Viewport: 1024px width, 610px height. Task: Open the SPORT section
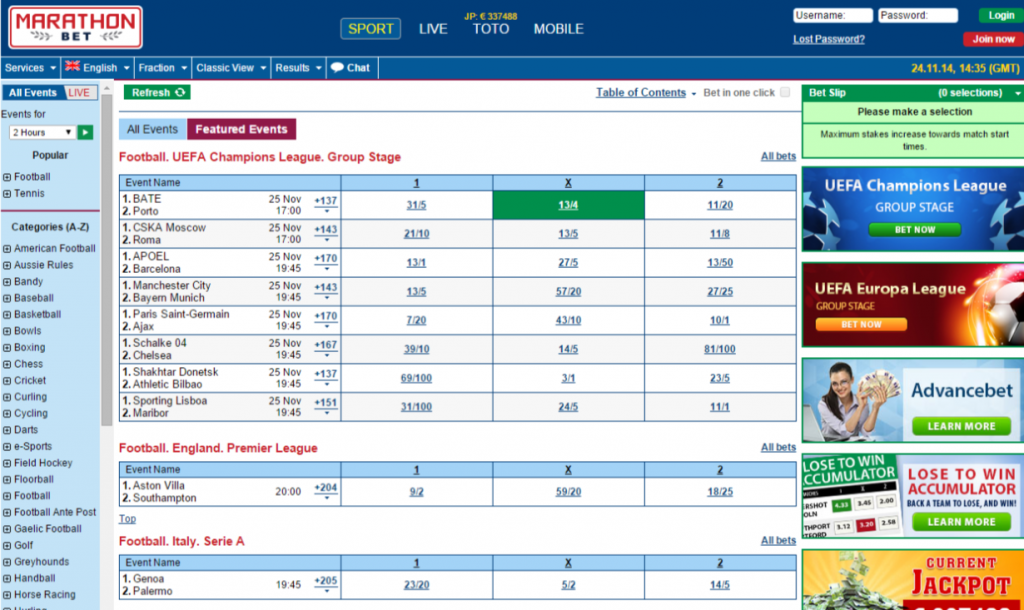[x=370, y=29]
